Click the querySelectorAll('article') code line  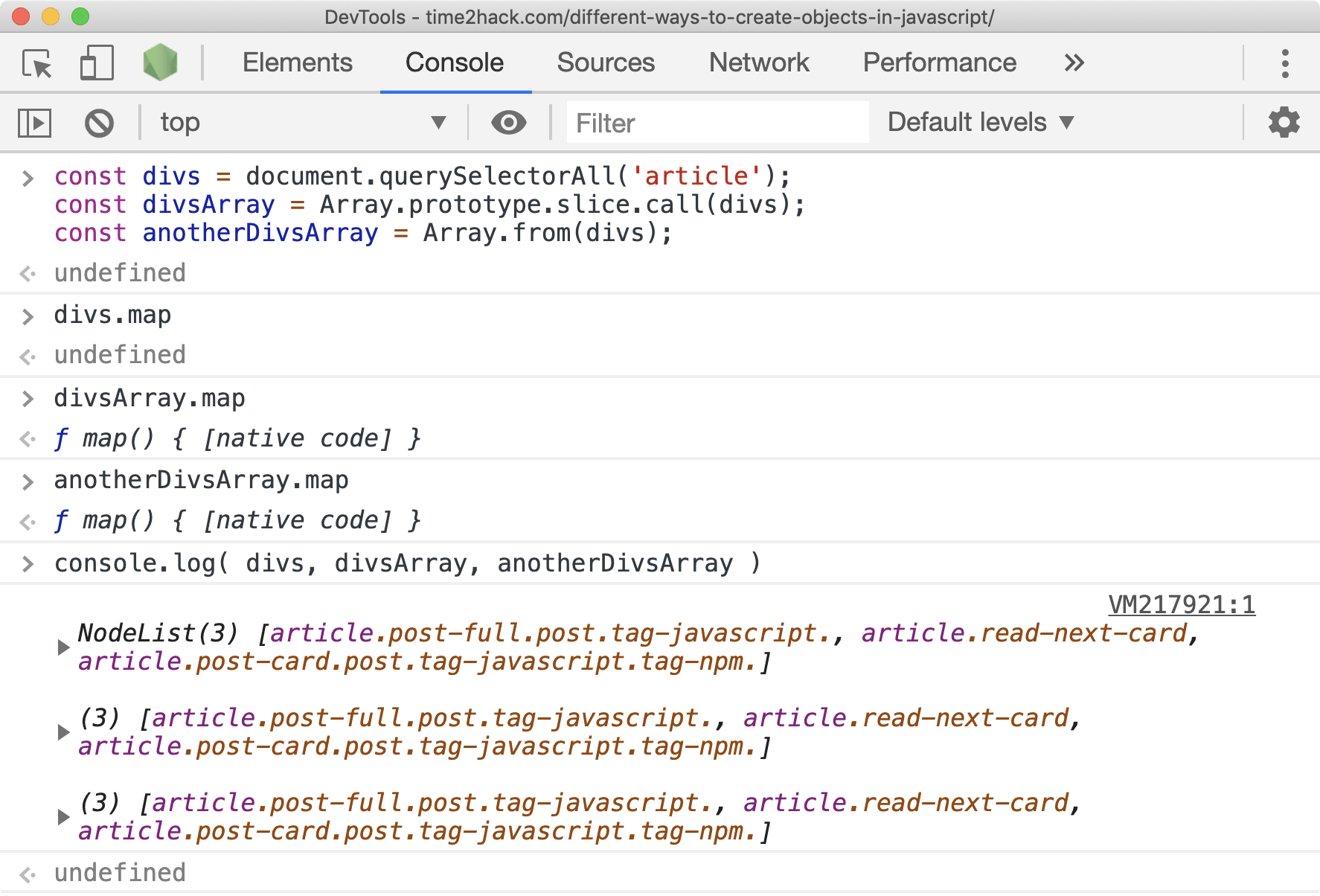pyautogui.click(x=423, y=177)
